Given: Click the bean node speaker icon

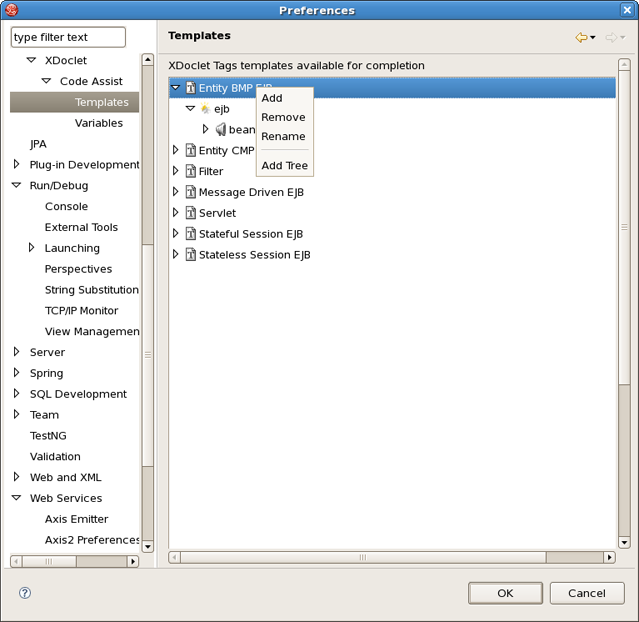Looking at the screenshot, I should pos(220,130).
